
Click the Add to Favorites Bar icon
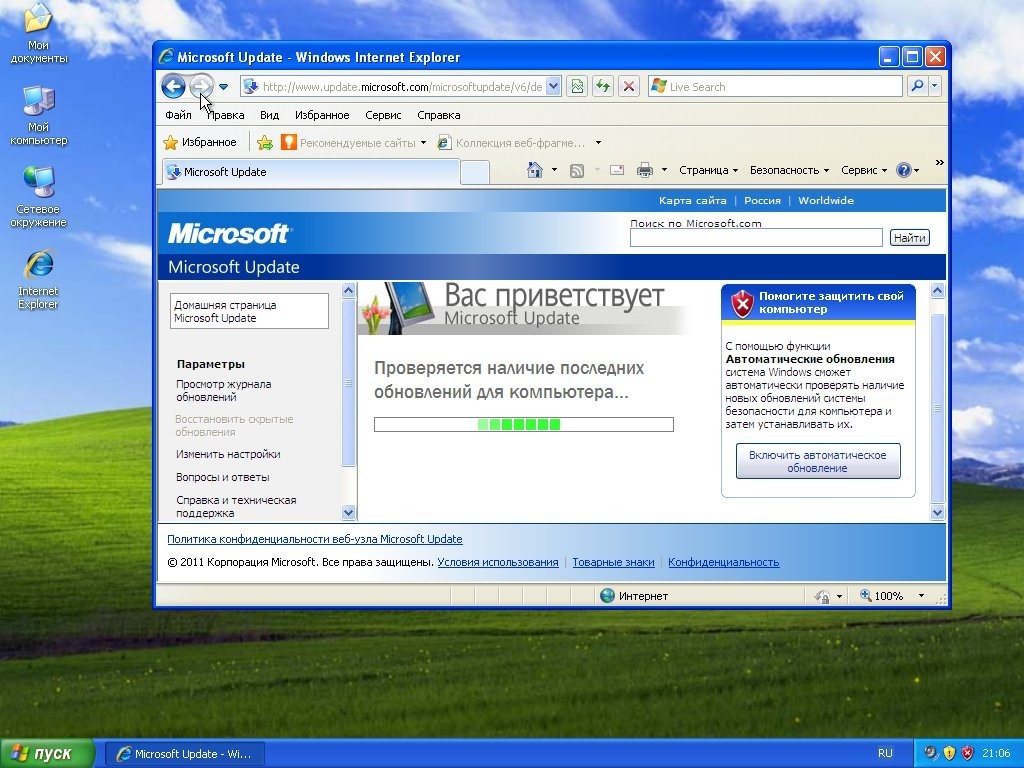tap(265, 142)
